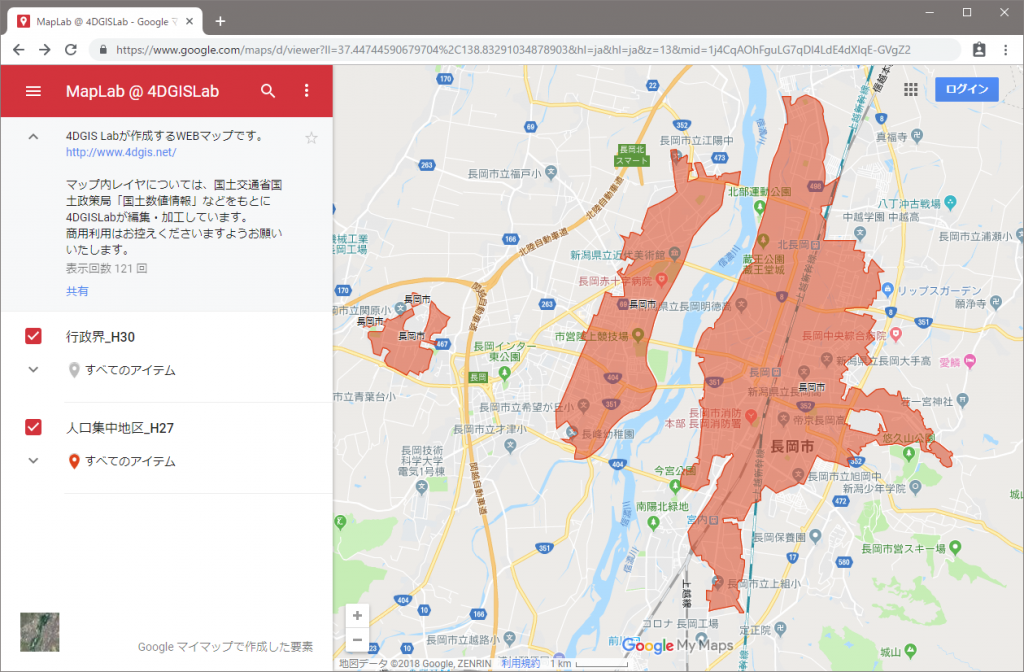
Task: Click the 共有 share link
Action: tap(77, 291)
